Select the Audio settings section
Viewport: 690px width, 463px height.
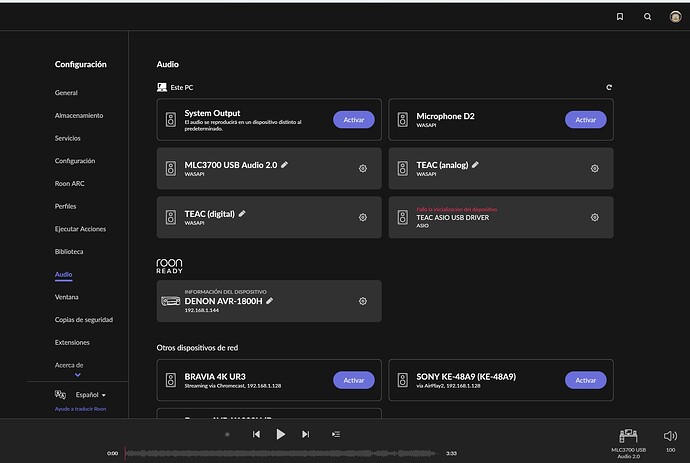(x=63, y=275)
